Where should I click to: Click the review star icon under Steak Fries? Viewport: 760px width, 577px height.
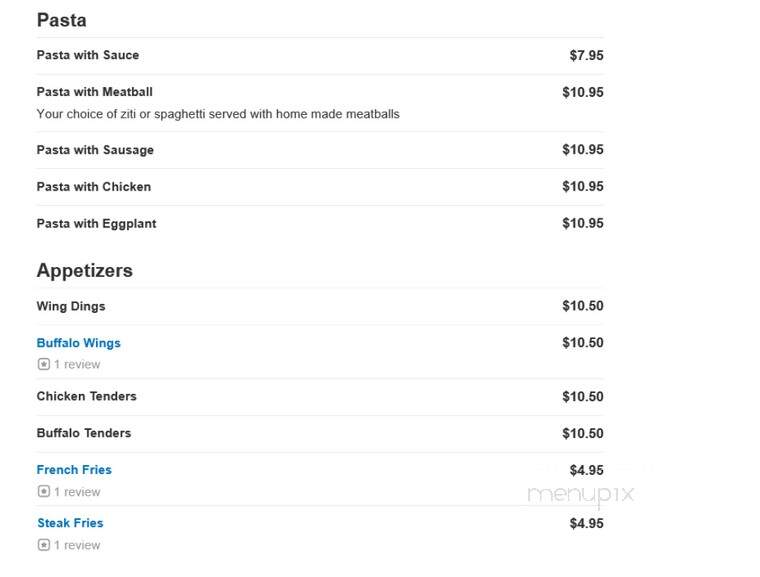coord(44,545)
